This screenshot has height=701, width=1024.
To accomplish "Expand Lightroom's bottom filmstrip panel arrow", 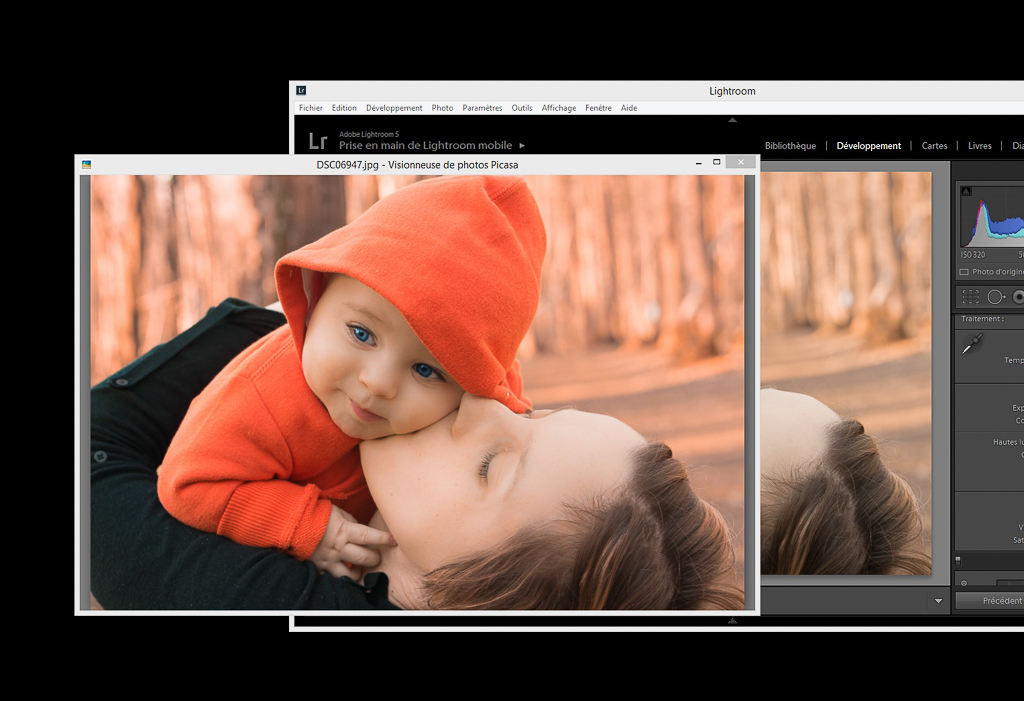I will click(732, 621).
